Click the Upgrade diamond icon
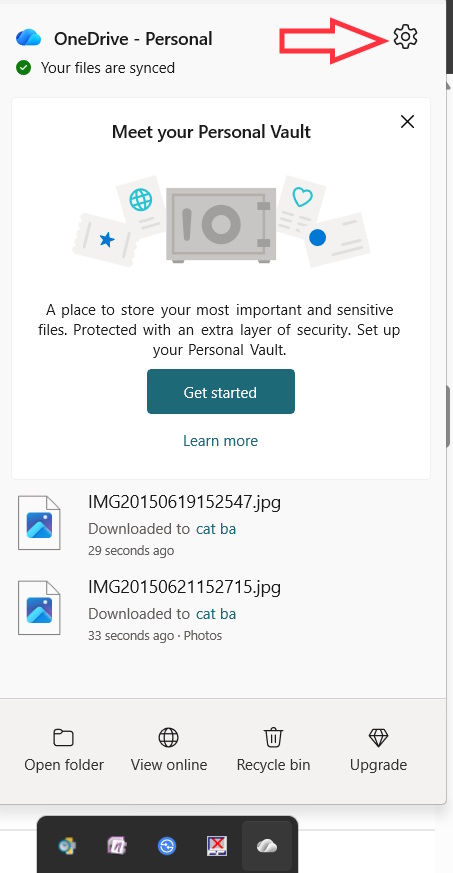 pos(378,738)
